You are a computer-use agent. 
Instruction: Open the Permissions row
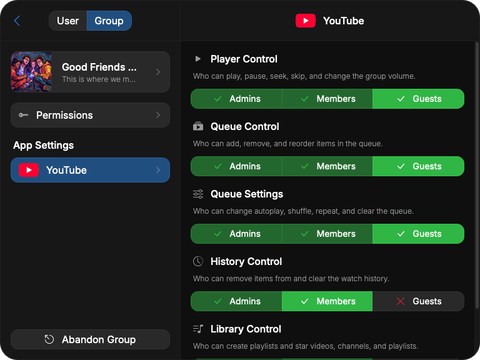[90, 115]
